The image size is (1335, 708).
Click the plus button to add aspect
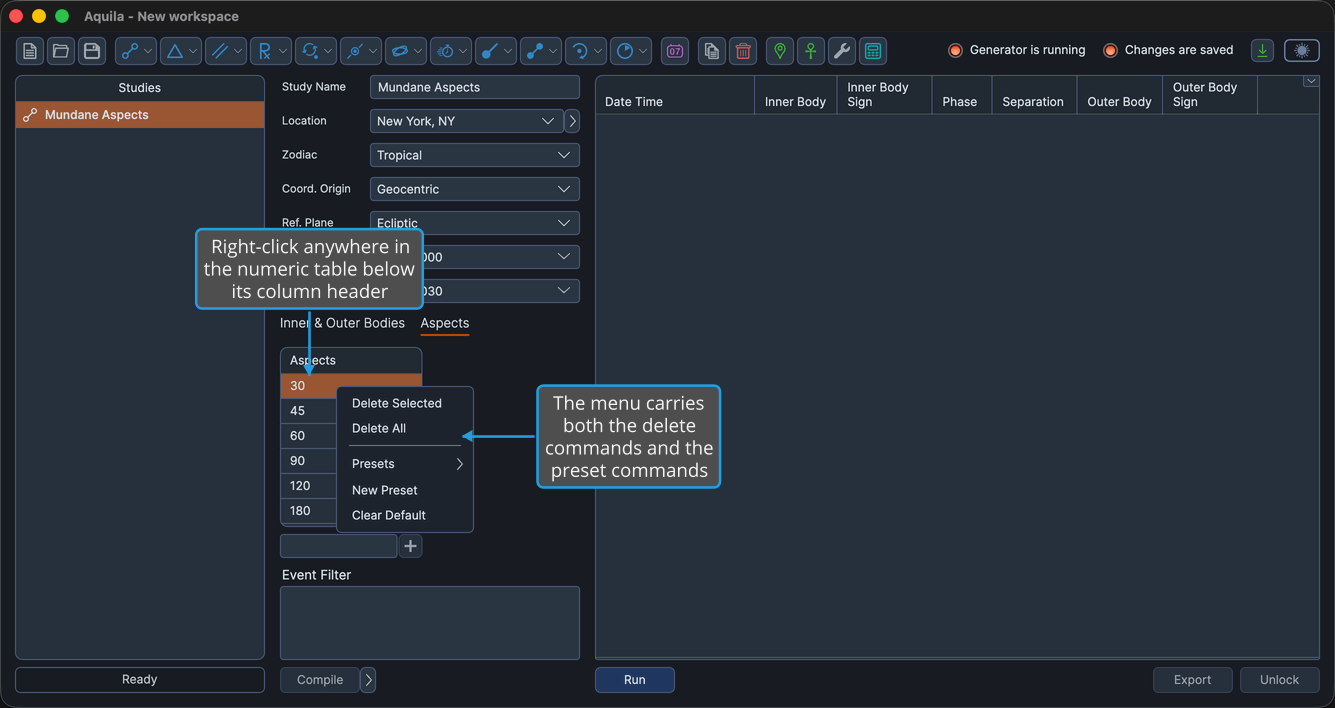pyautogui.click(x=410, y=546)
